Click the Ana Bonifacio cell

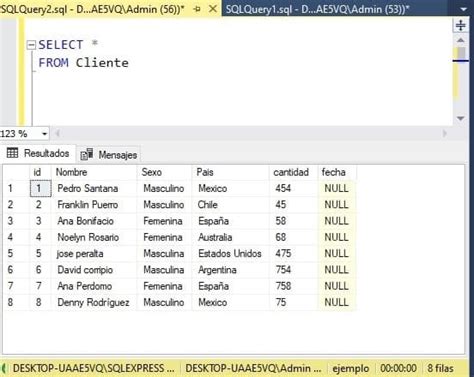coord(94,221)
